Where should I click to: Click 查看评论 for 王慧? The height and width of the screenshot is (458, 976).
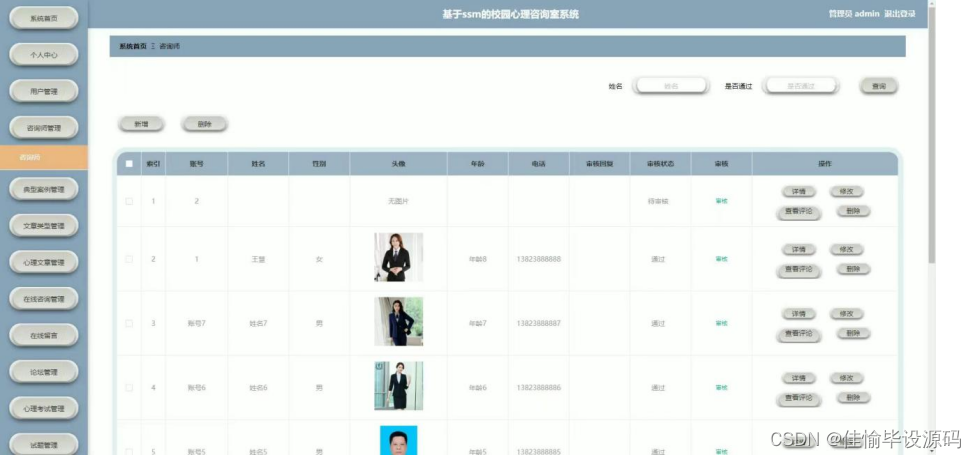coord(799,269)
